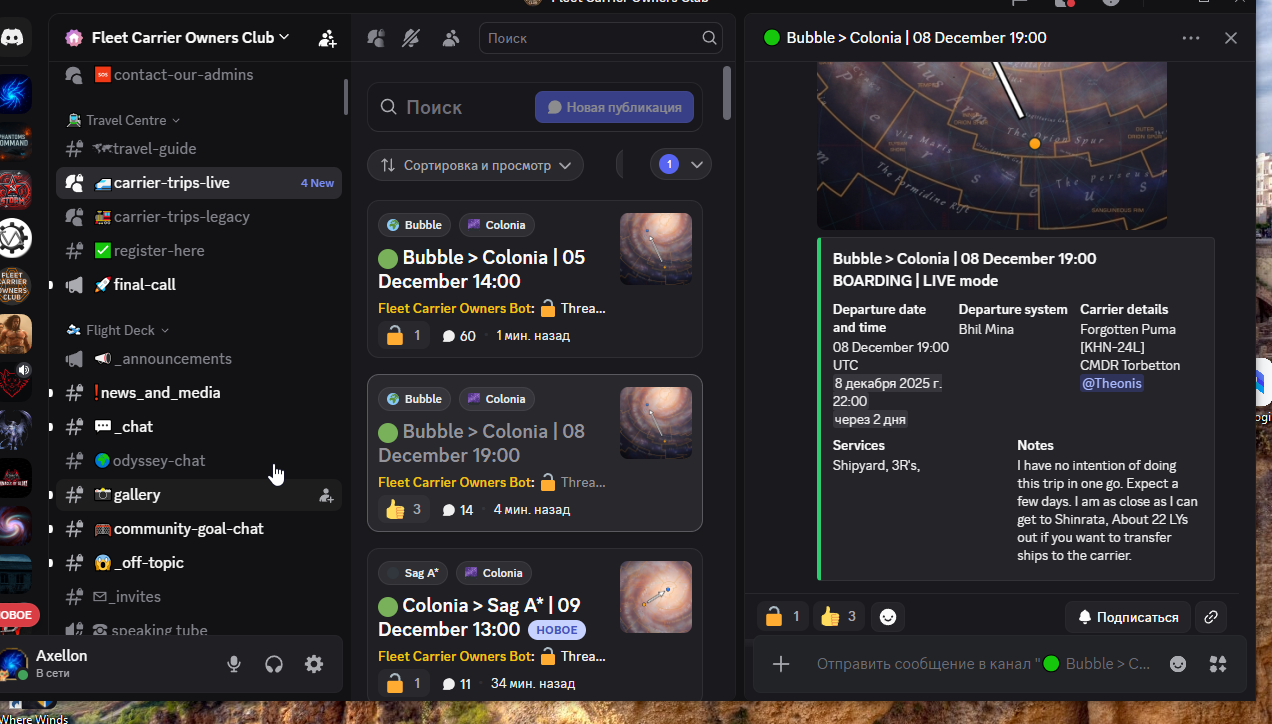Open odyssey-chat channel
The height and width of the screenshot is (724, 1272).
click(199, 461)
